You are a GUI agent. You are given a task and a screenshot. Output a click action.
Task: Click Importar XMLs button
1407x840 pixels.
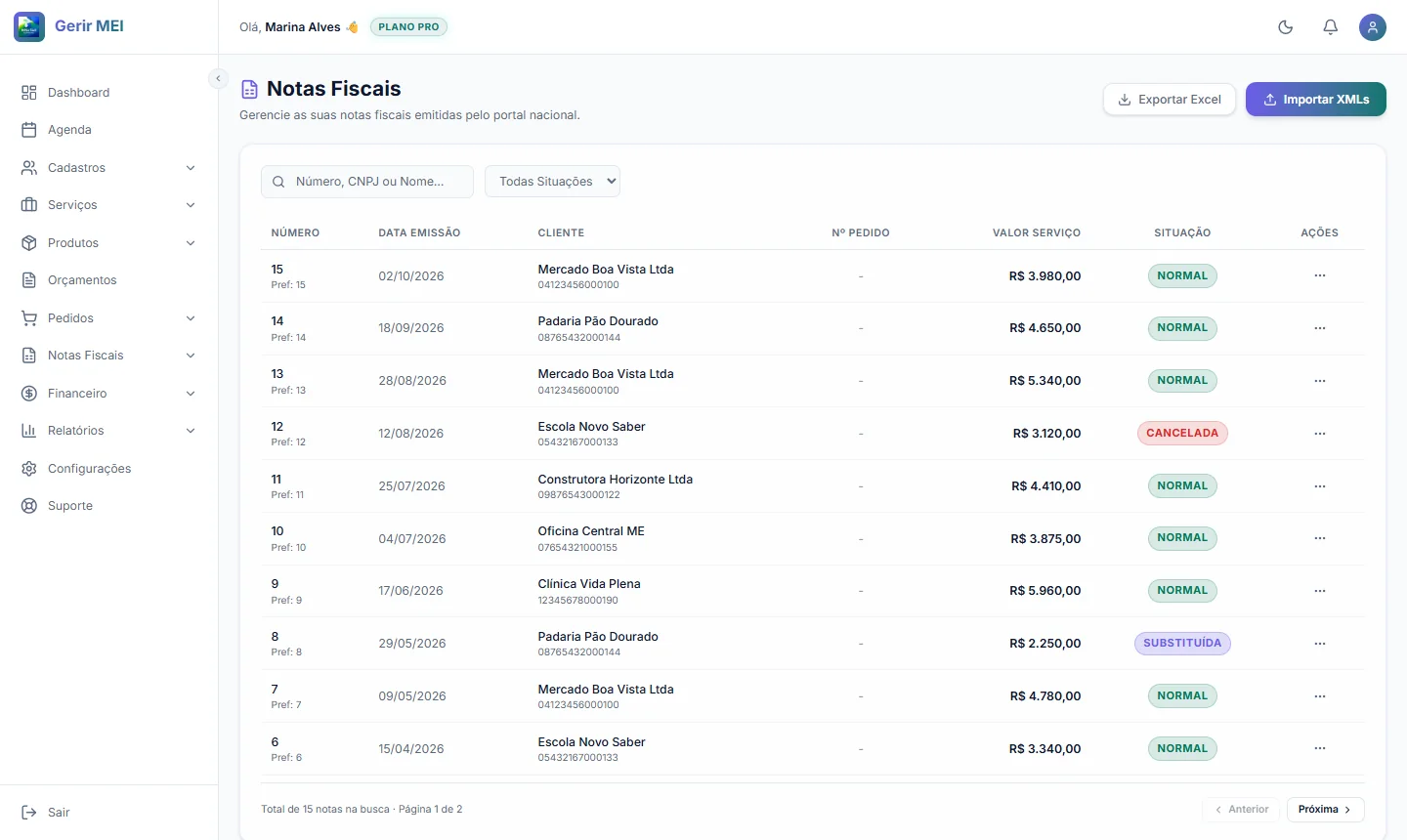tap(1316, 100)
